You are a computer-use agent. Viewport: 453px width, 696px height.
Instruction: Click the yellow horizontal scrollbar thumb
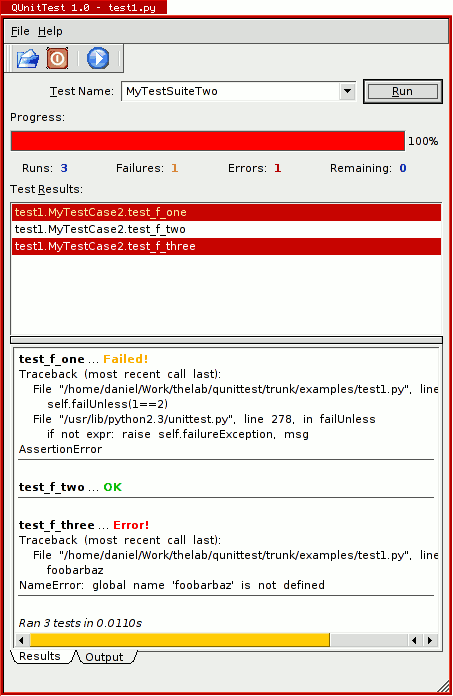tap(180, 640)
